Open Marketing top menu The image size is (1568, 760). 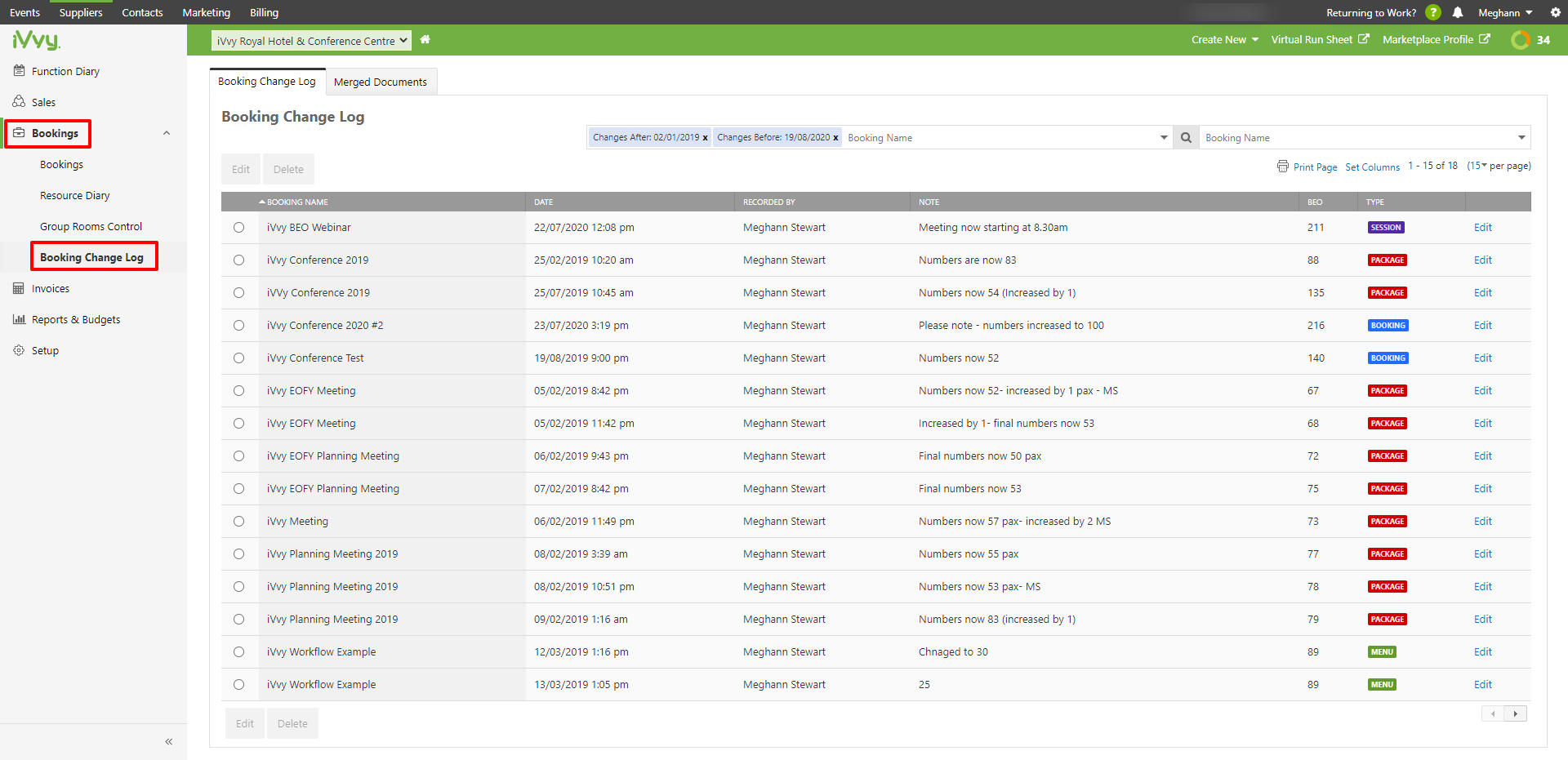click(206, 12)
